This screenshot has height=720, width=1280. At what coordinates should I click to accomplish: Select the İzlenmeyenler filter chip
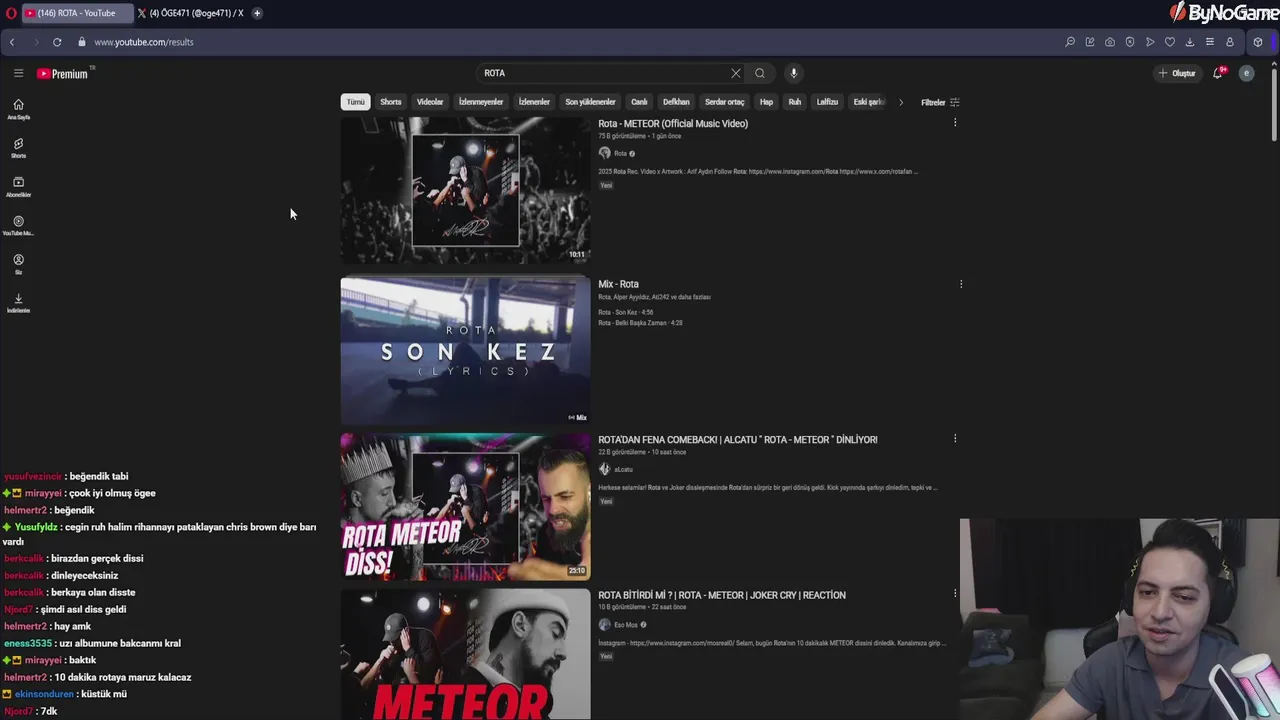pos(481,102)
